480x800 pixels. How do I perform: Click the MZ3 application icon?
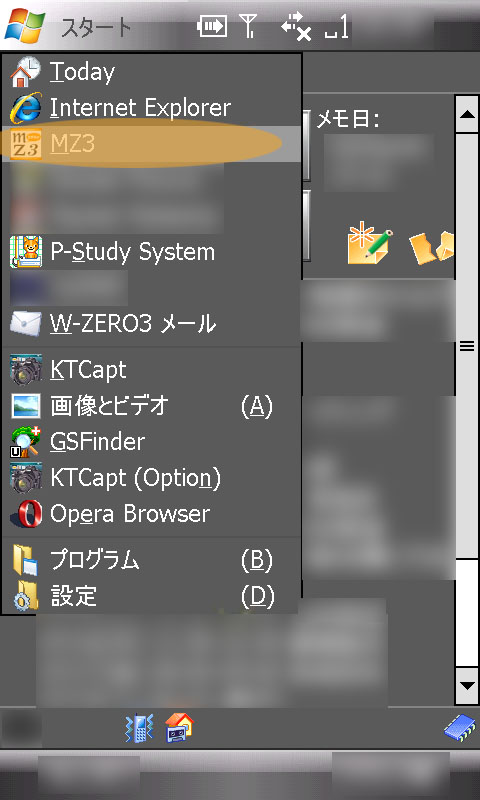click(26, 144)
